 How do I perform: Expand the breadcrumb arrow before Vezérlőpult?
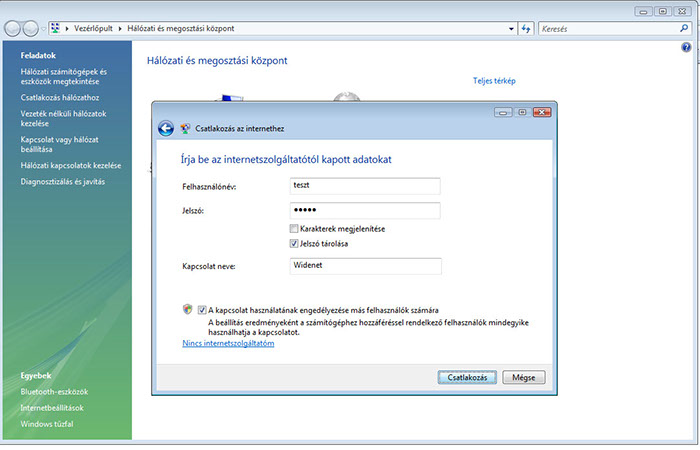click(x=67, y=29)
